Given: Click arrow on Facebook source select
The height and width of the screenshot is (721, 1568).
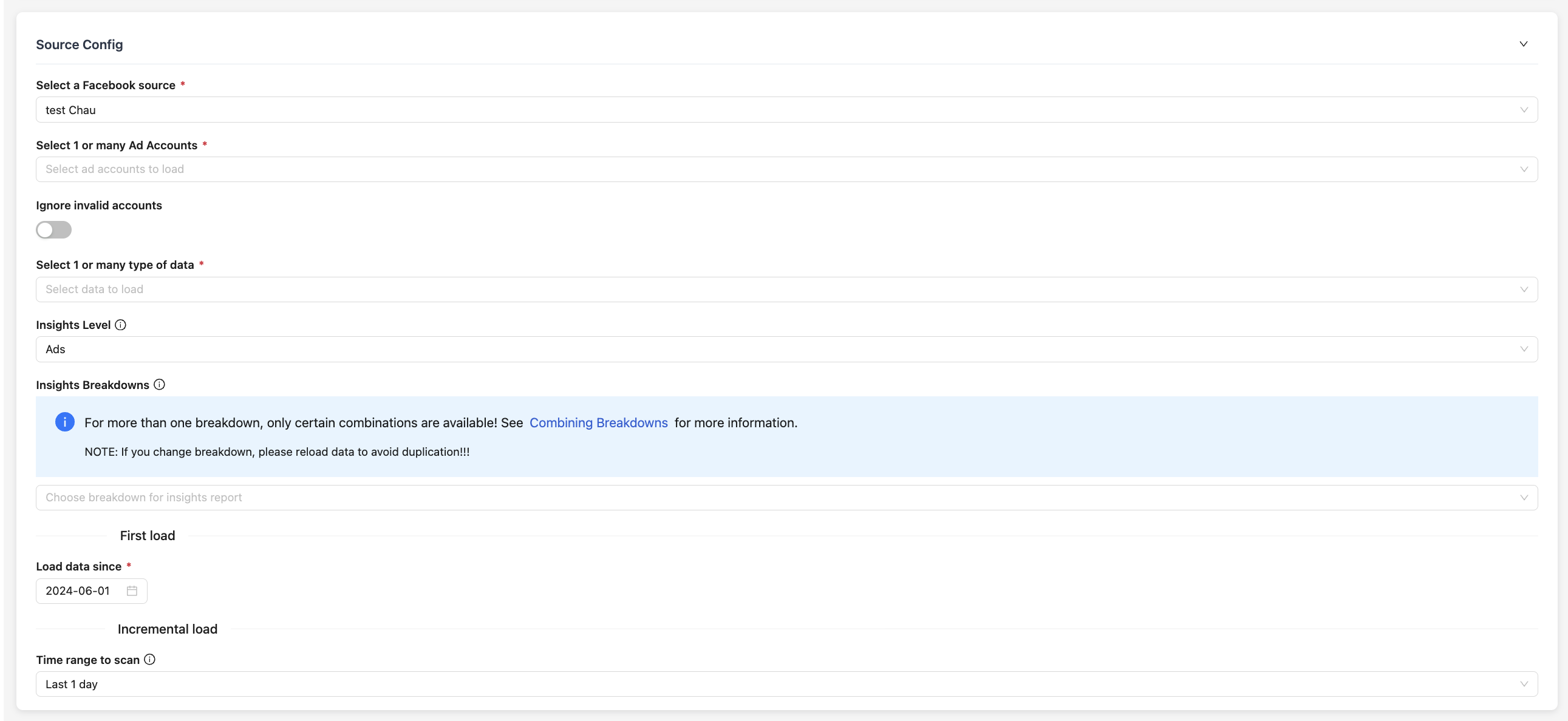Looking at the screenshot, I should click(x=1524, y=110).
